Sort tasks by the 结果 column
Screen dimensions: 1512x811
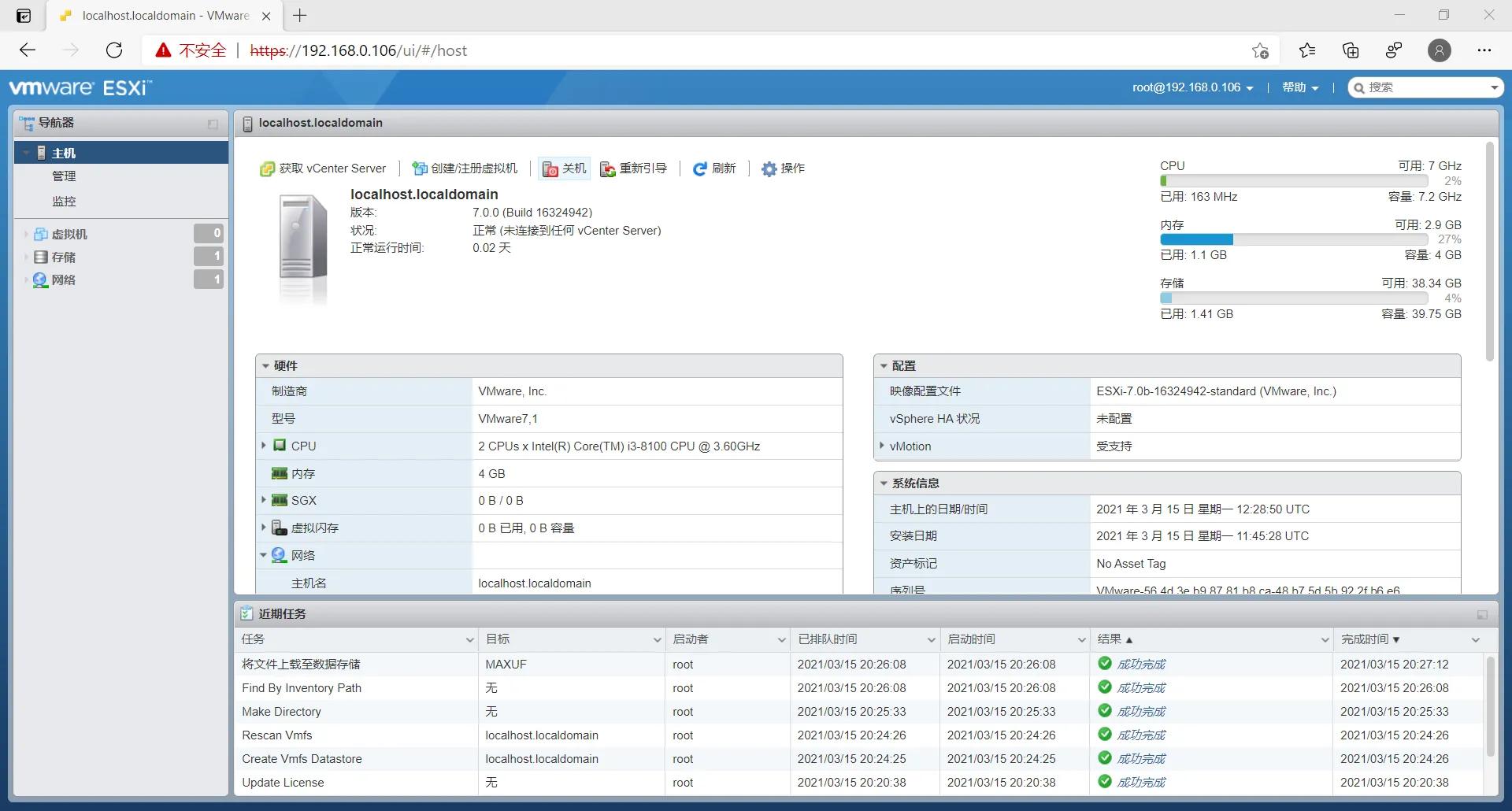pos(1211,639)
